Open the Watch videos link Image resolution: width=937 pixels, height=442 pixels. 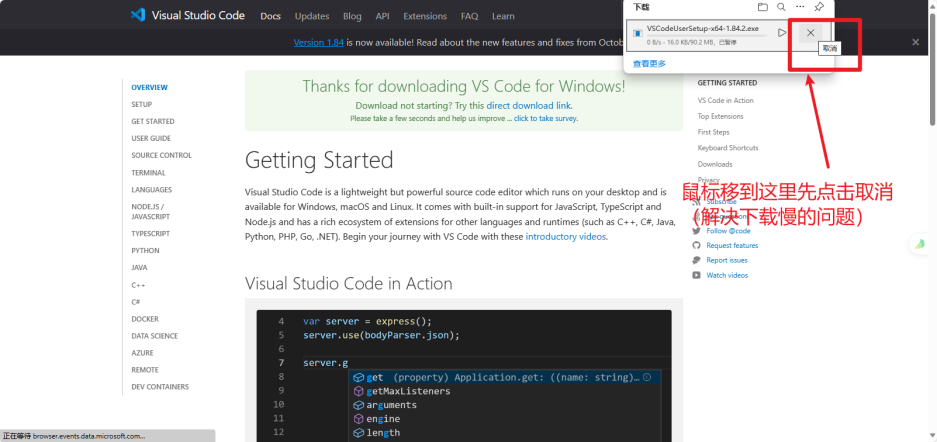coord(727,275)
